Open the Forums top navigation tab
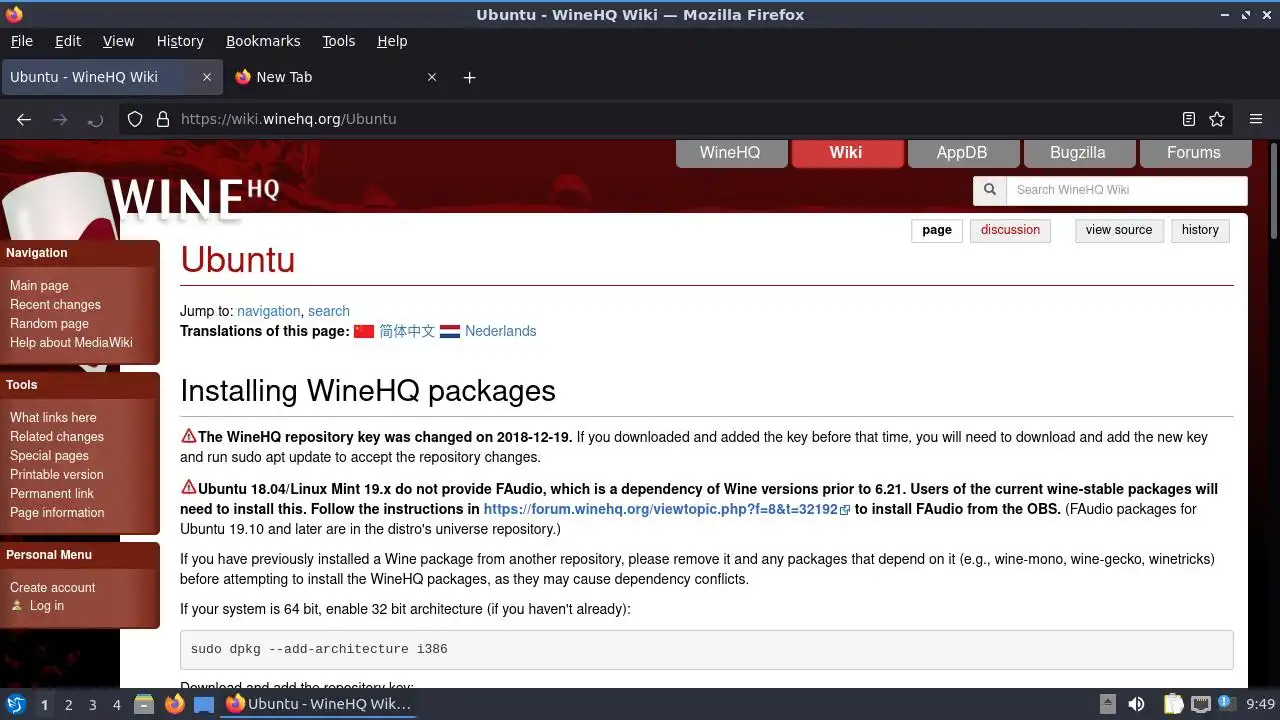Viewport: 1280px width, 720px height. [x=1194, y=153]
